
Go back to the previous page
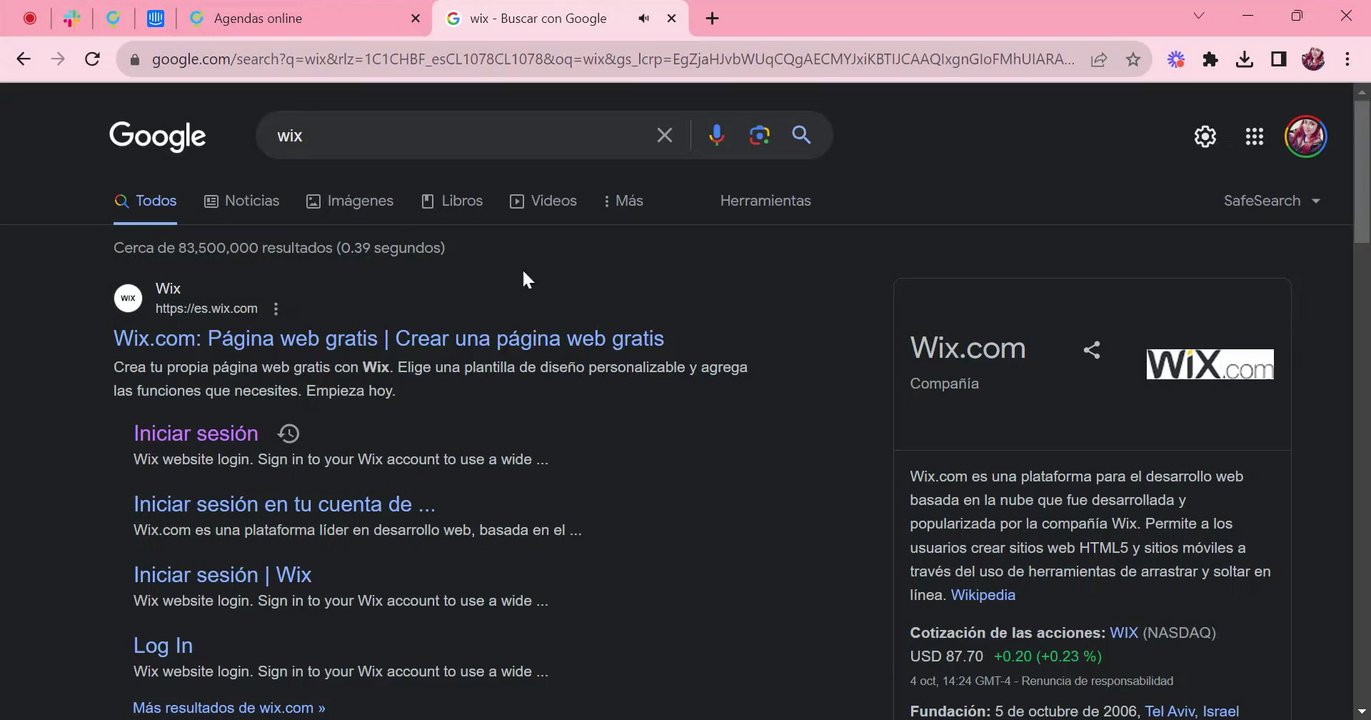click(x=24, y=59)
